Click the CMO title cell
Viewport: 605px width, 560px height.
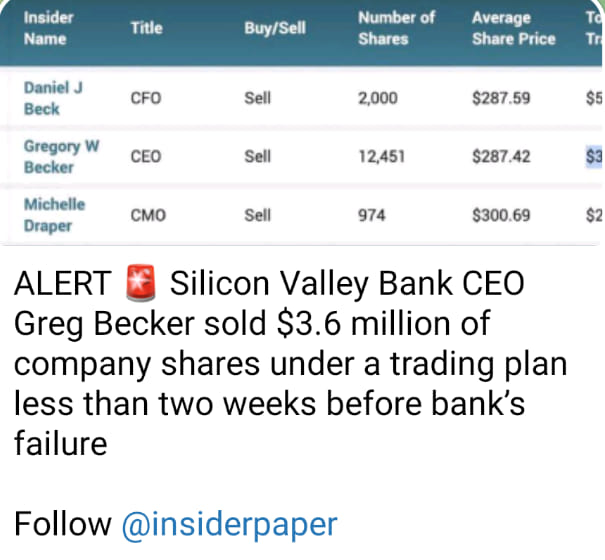(x=148, y=215)
